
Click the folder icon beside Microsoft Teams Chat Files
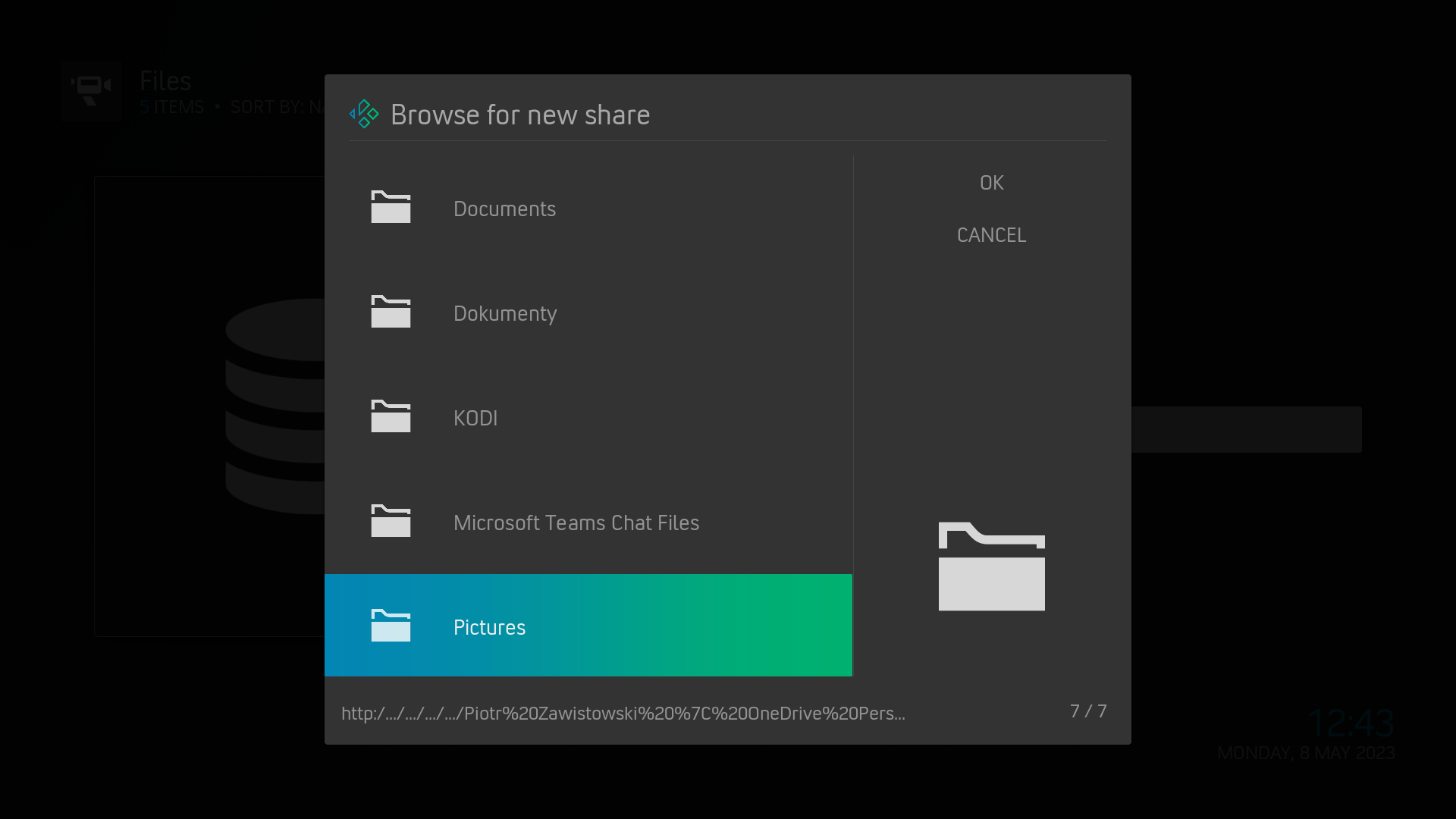391,521
